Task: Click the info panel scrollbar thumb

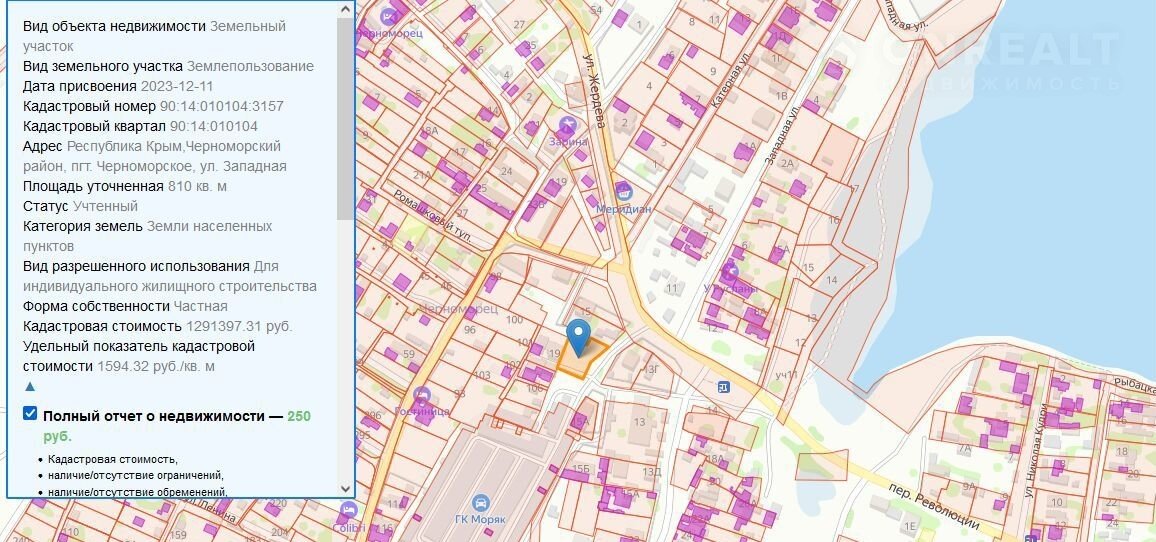Action: 346,120
